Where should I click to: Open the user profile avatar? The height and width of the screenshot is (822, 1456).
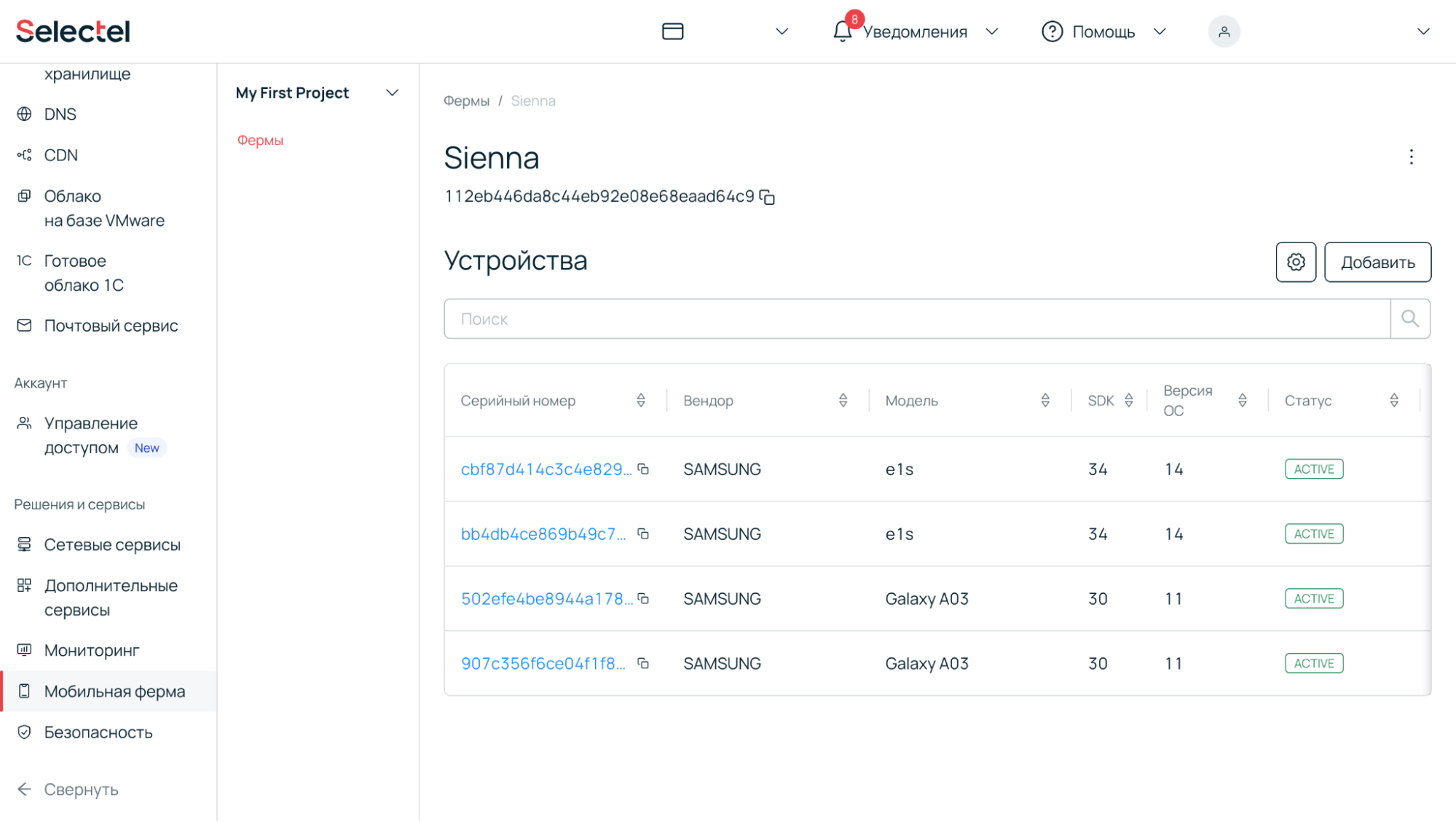click(x=1224, y=31)
